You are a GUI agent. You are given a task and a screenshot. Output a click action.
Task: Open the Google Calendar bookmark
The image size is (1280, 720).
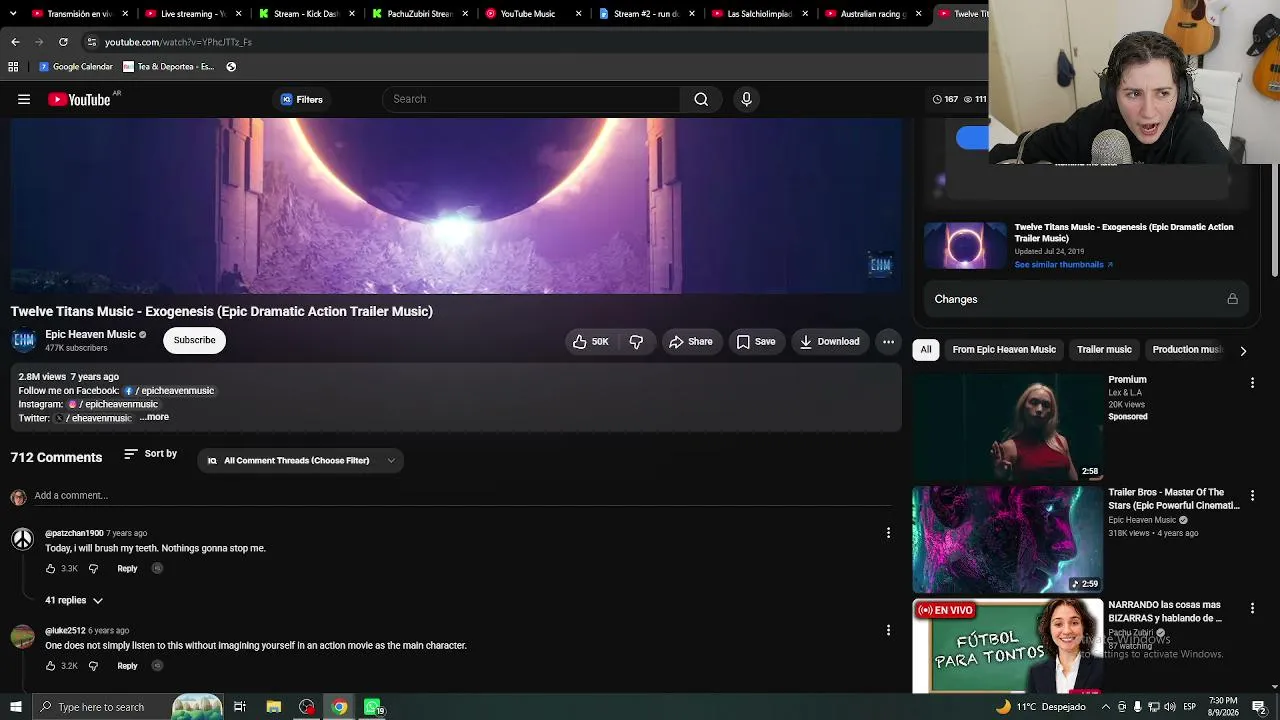[x=76, y=67]
